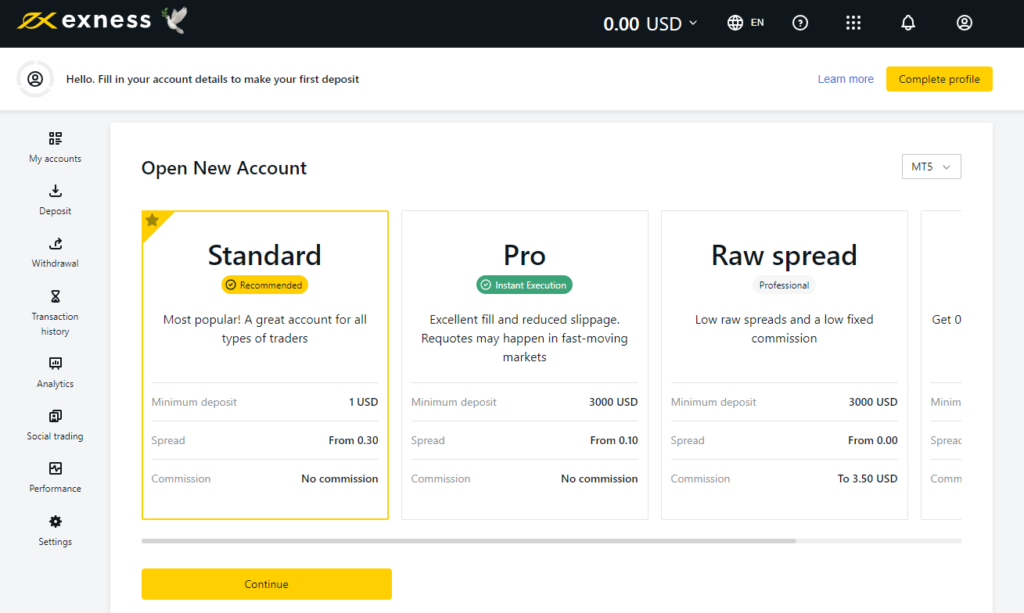Open the language globe selector
This screenshot has height=613, width=1024.
[735, 23]
